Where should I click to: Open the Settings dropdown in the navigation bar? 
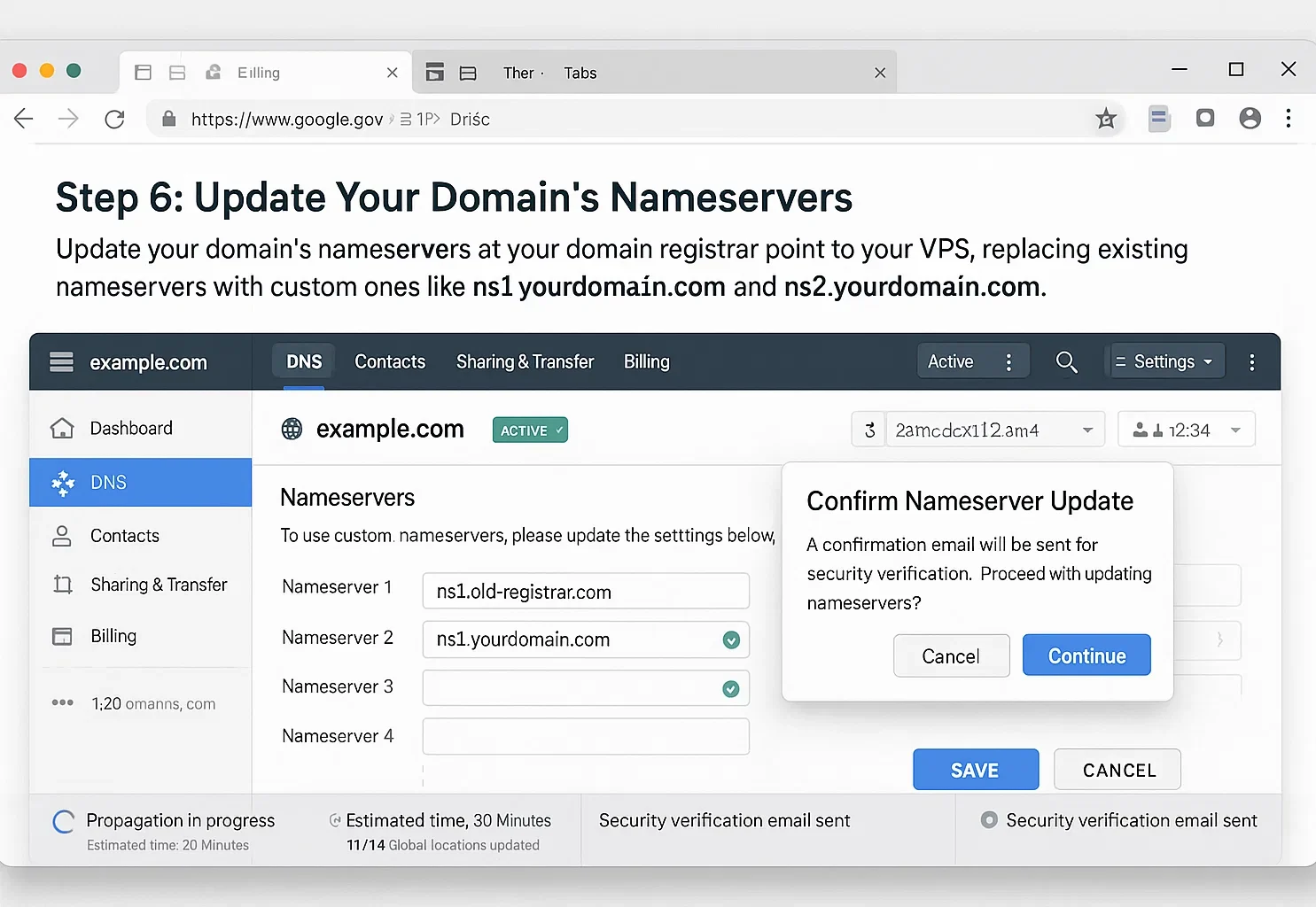1165,360
